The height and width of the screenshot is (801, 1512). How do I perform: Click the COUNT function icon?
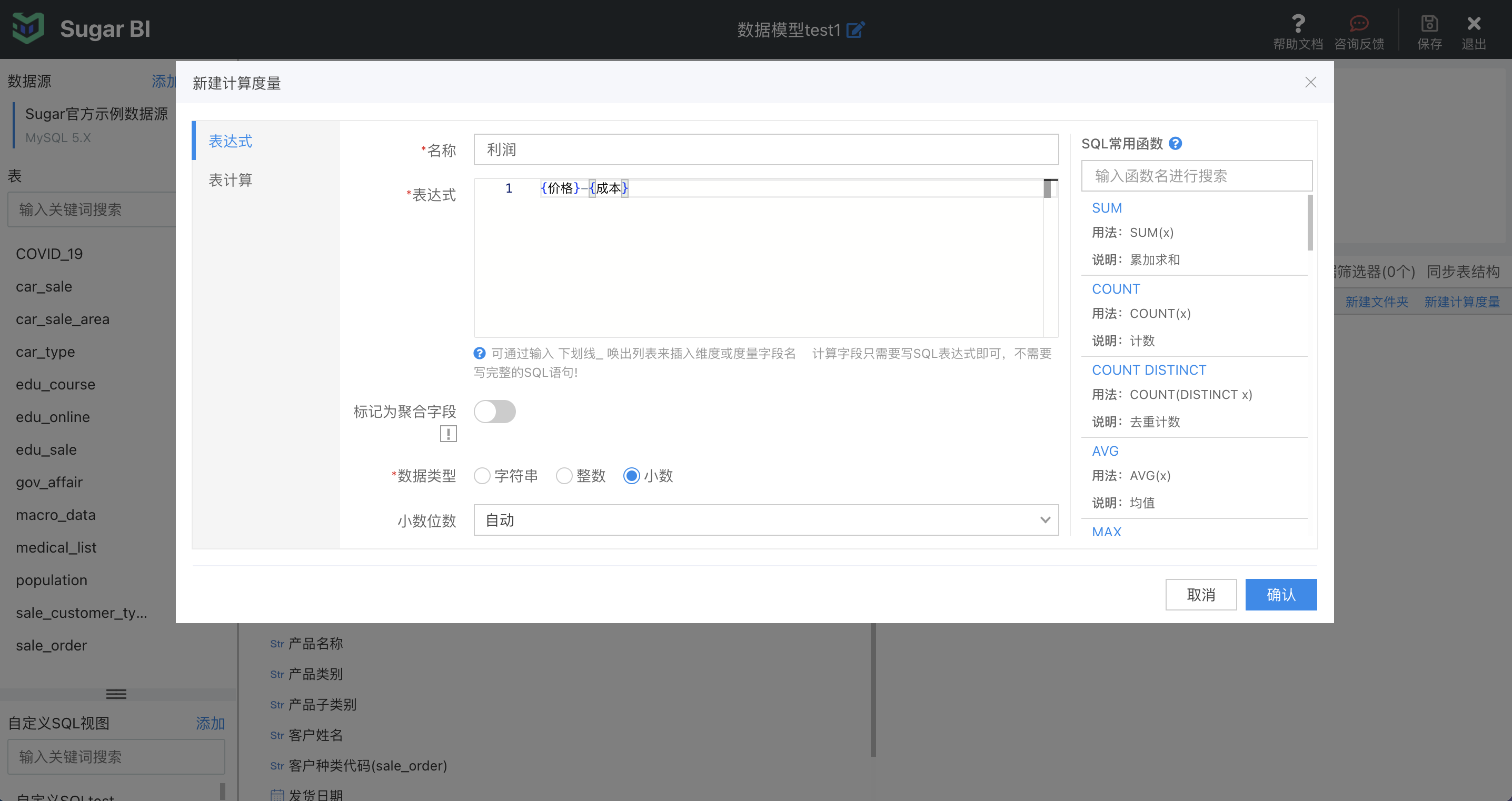pyautogui.click(x=1116, y=289)
